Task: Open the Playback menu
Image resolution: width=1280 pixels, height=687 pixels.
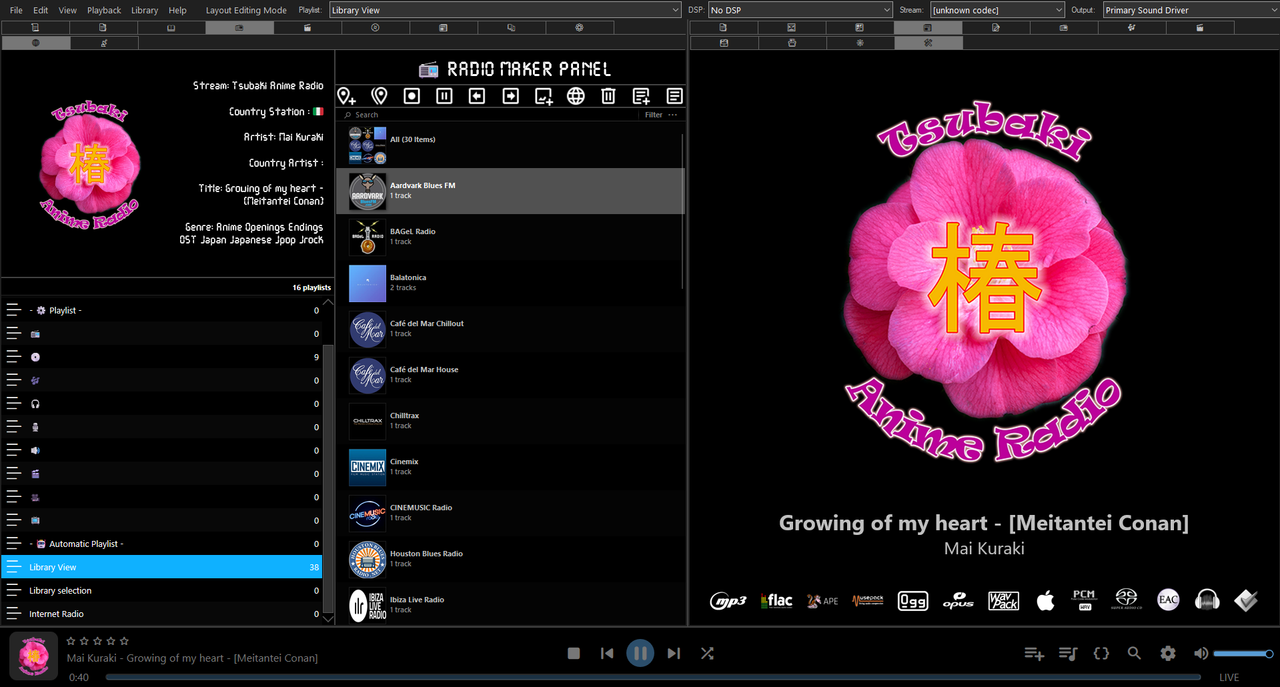Action: click(104, 10)
